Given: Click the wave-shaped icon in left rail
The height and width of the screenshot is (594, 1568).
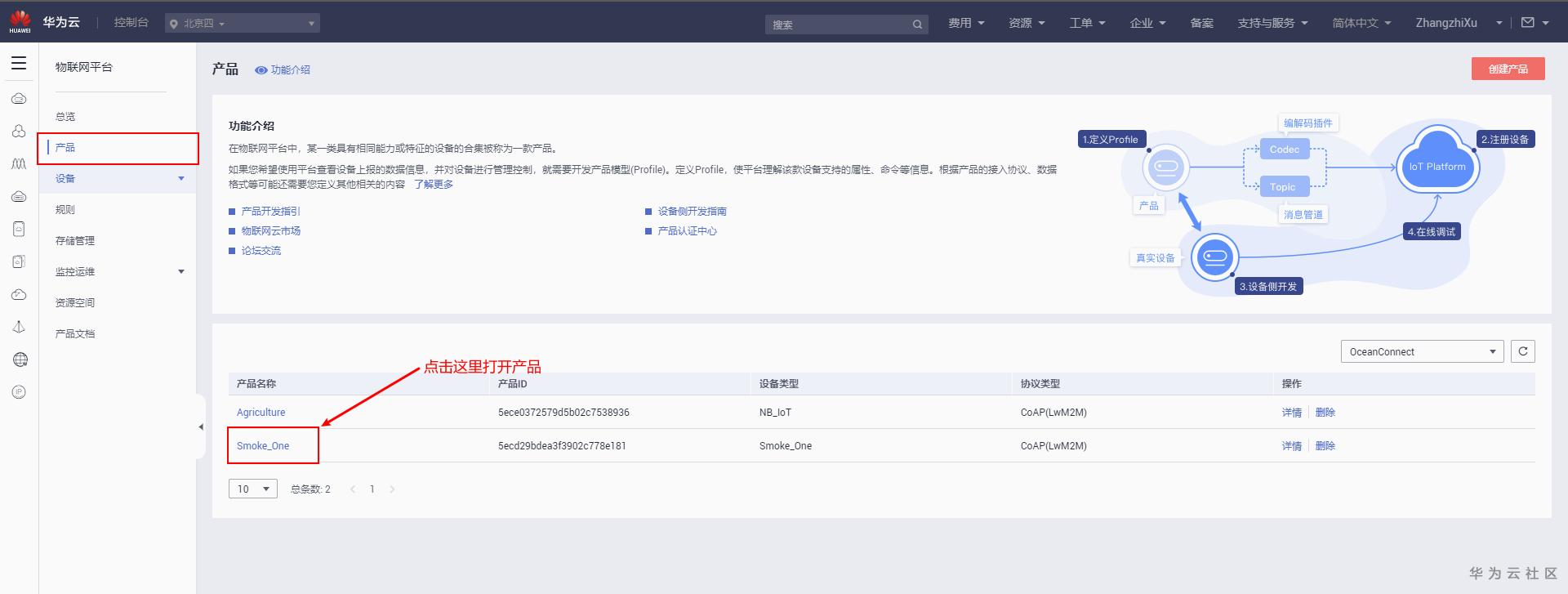Looking at the screenshot, I should click(x=19, y=164).
